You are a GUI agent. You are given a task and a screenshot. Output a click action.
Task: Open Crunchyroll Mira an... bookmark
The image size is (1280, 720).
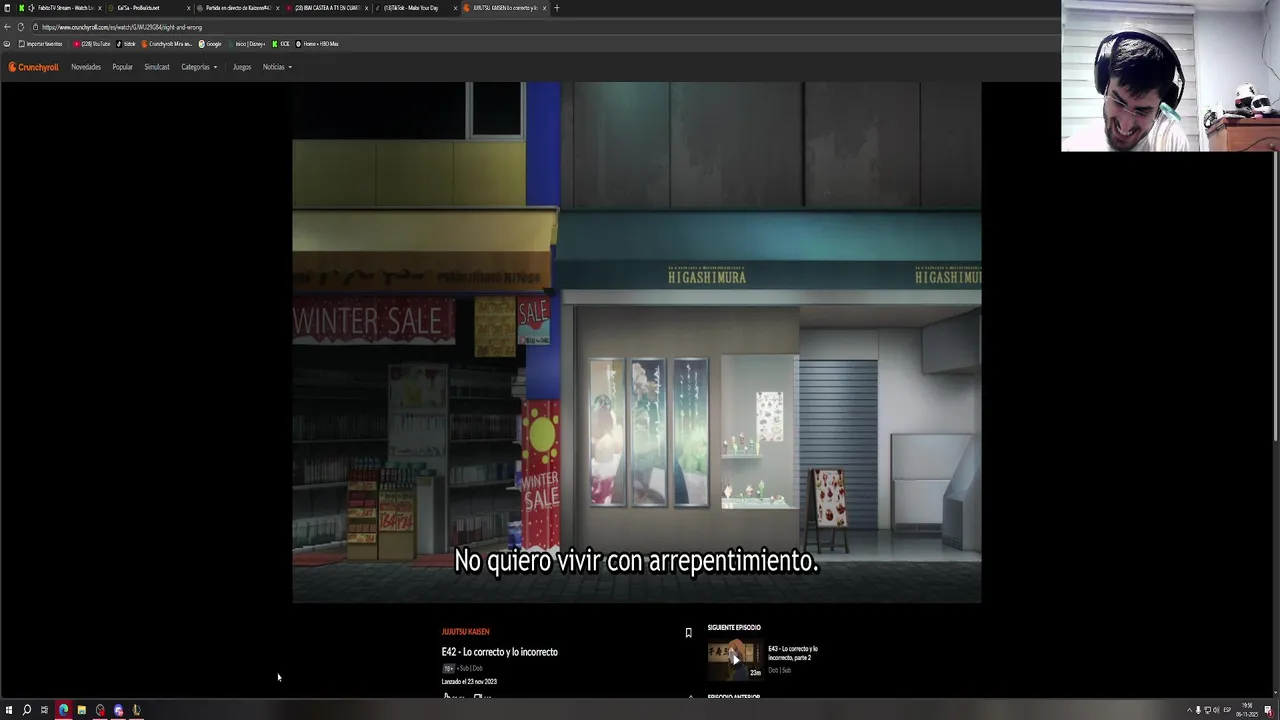pyautogui.click(x=167, y=44)
